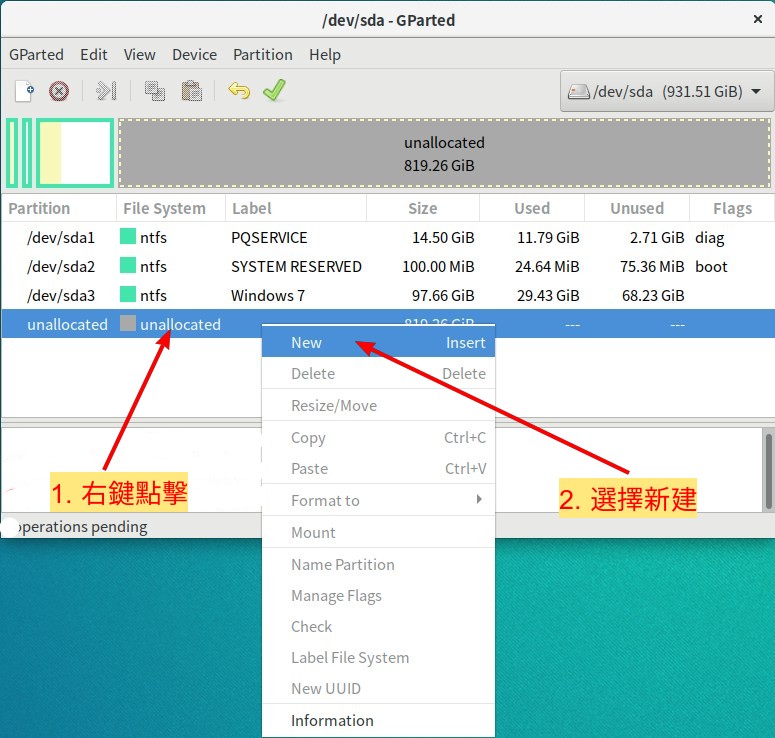Click the operations pane vertical scrollbar
775x738 pixels.
[768, 460]
